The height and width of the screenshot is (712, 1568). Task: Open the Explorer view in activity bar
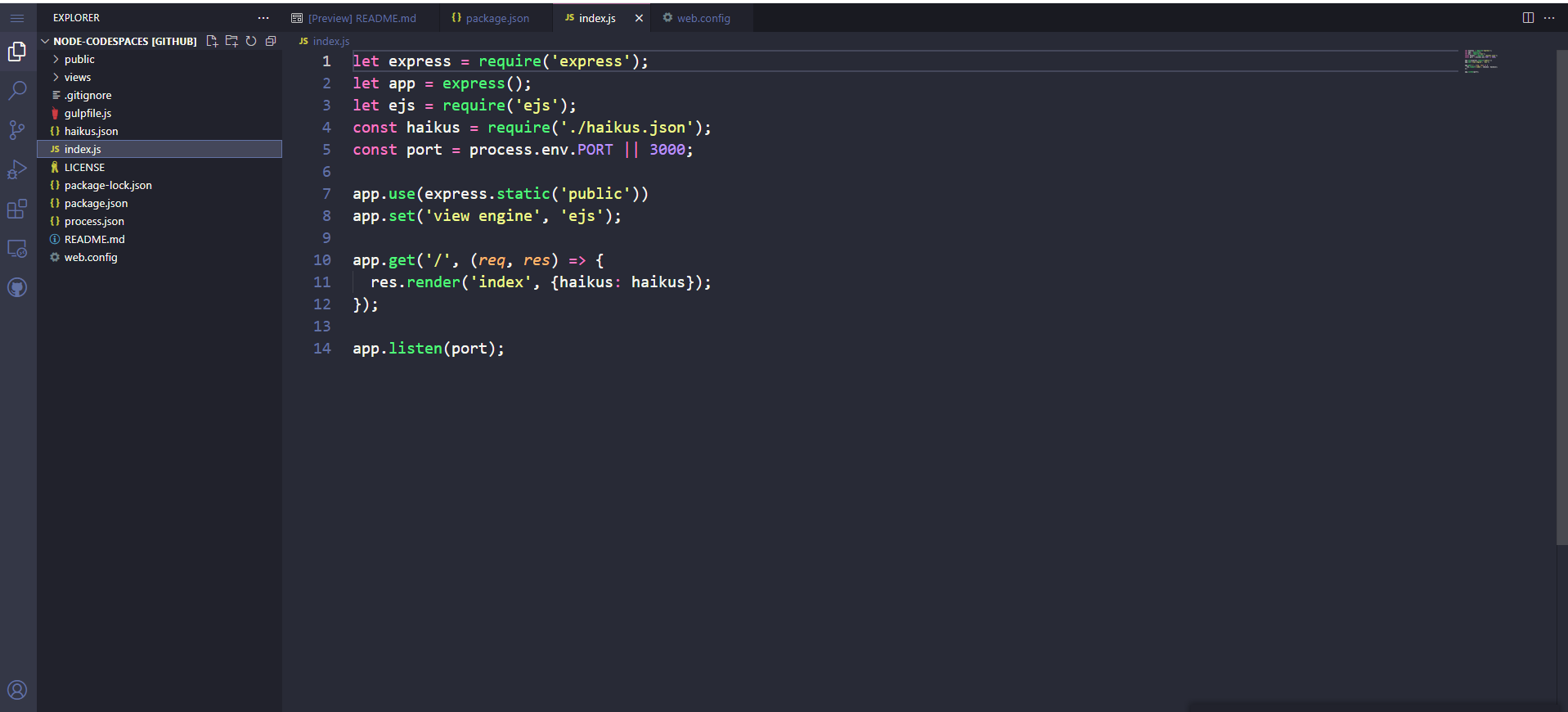(x=17, y=52)
